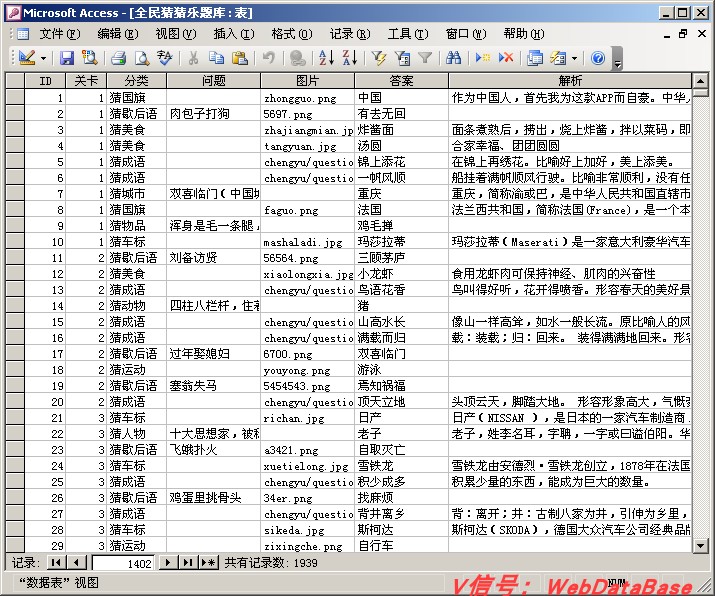Open the New Object dropdown arrow
This screenshot has width=715, height=596.
point(574,58)
